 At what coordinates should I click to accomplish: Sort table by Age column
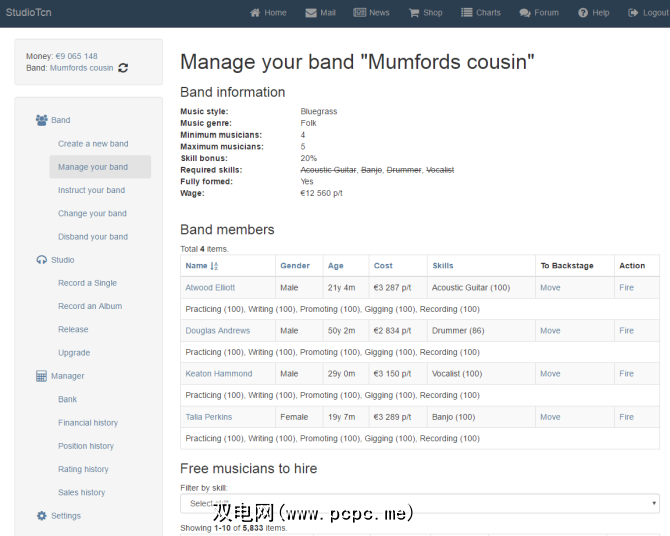click(x=335, y=266)
